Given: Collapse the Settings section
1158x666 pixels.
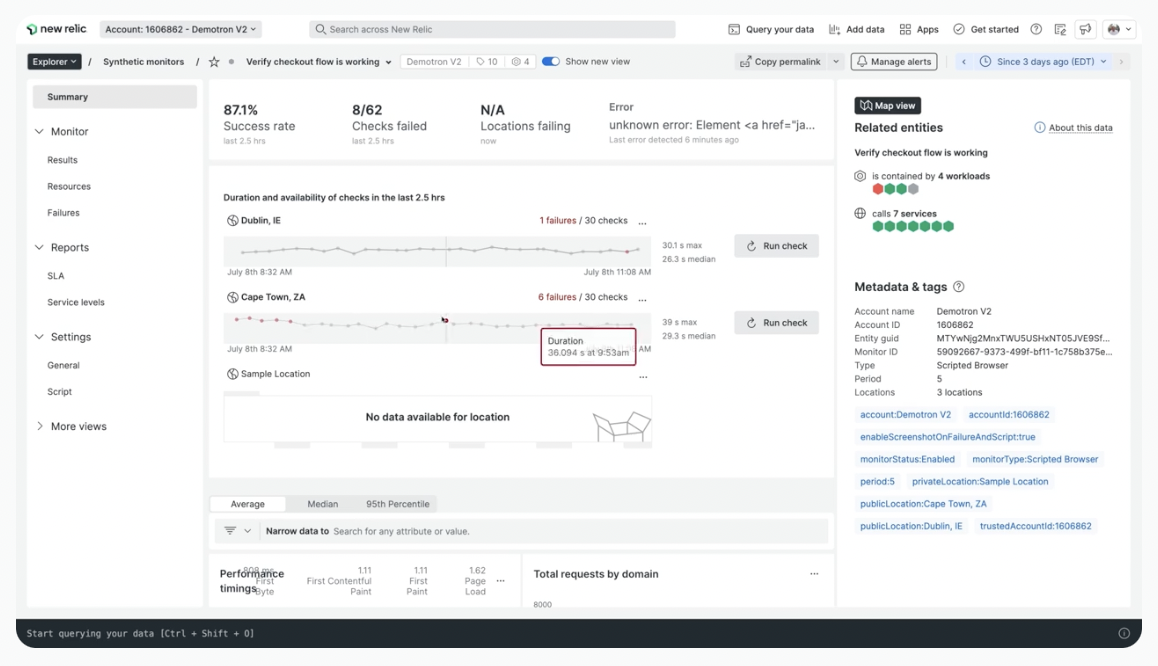Looking at the screenshot, I should click(x=39, y=337).
